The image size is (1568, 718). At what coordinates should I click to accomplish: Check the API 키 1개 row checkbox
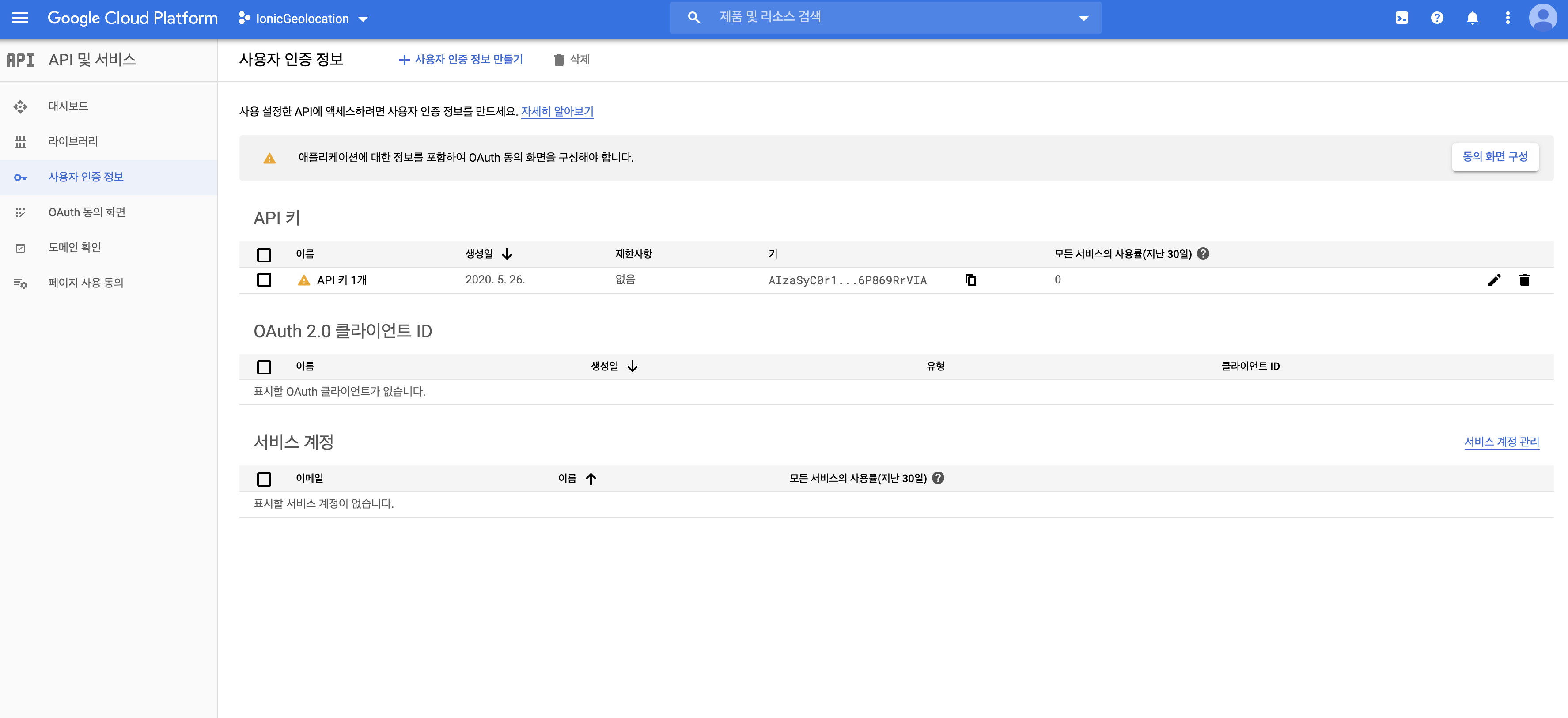coord(264,280)
